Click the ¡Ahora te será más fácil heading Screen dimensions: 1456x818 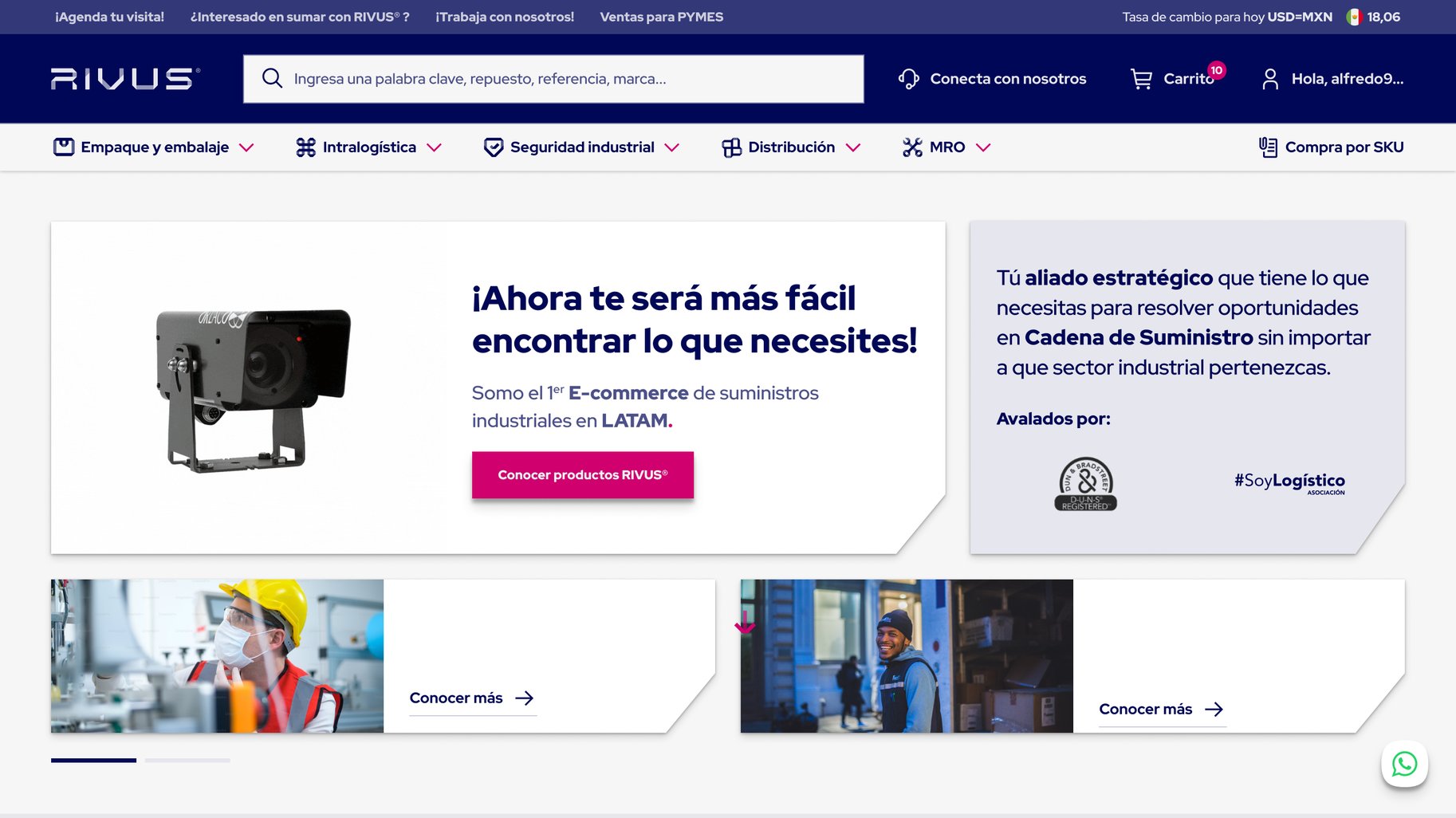695,320
